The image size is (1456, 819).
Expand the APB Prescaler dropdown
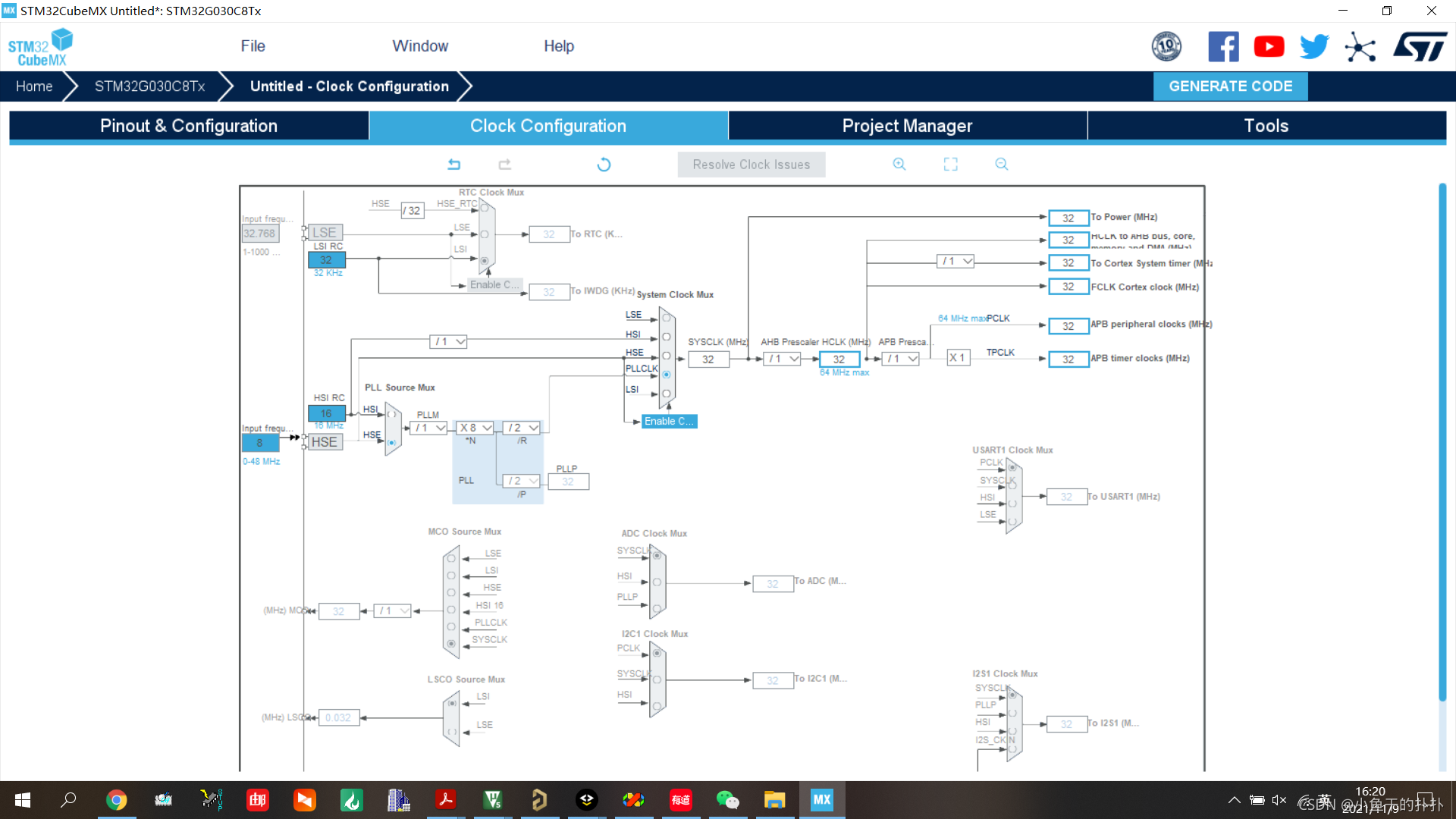902,359
